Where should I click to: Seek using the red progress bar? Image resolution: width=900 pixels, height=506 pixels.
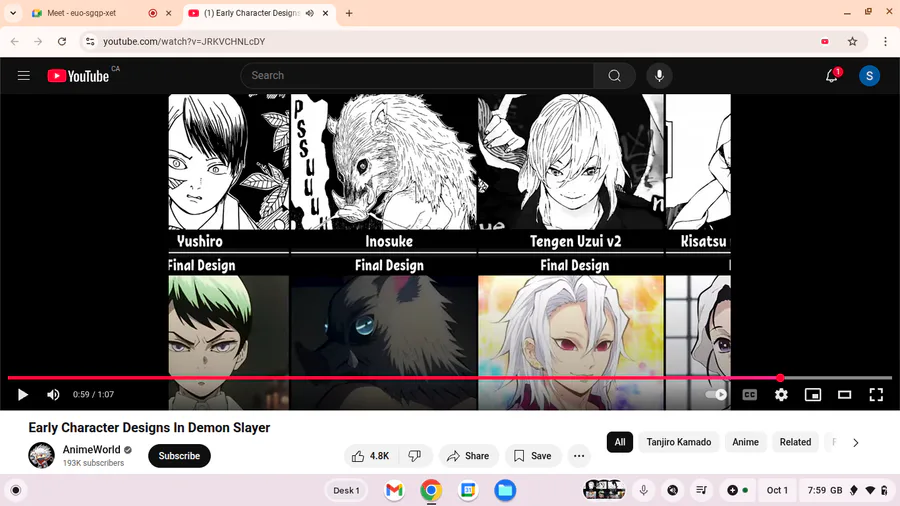point(450,378)
